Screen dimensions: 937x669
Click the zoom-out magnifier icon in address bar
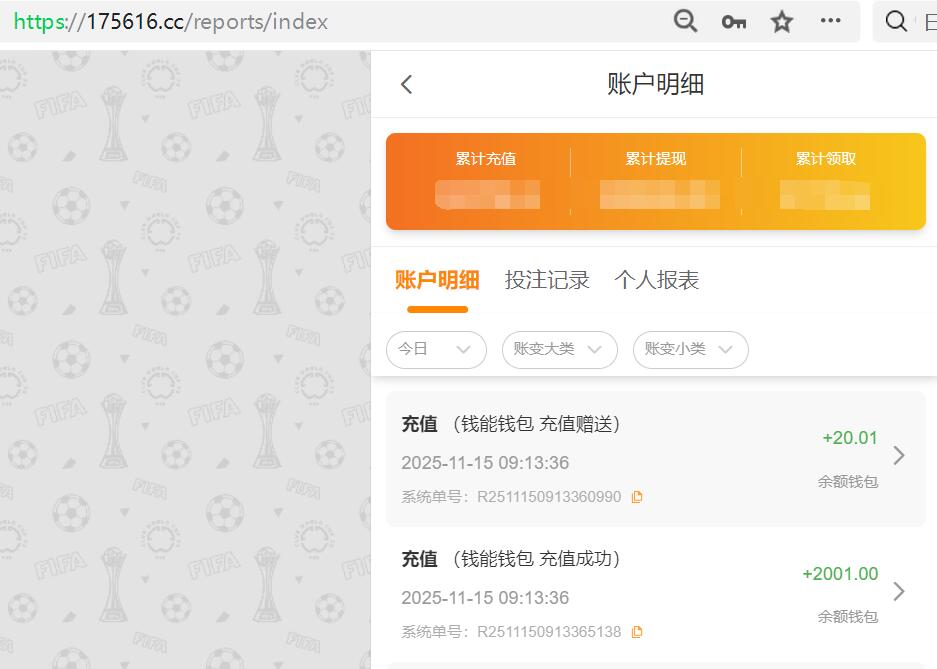click(686, 21)
